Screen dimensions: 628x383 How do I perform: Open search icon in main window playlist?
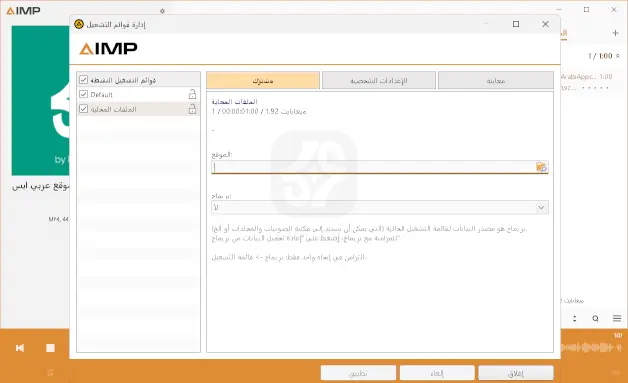(x=596, y=318)
